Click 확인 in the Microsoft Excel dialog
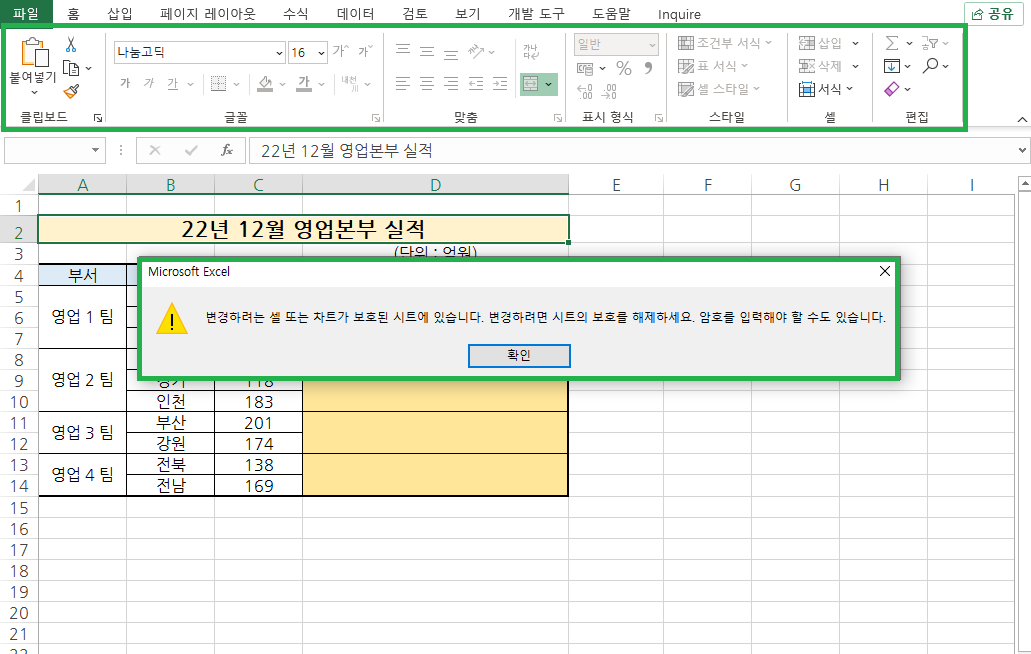1031x654 pixels. [519, 355]
